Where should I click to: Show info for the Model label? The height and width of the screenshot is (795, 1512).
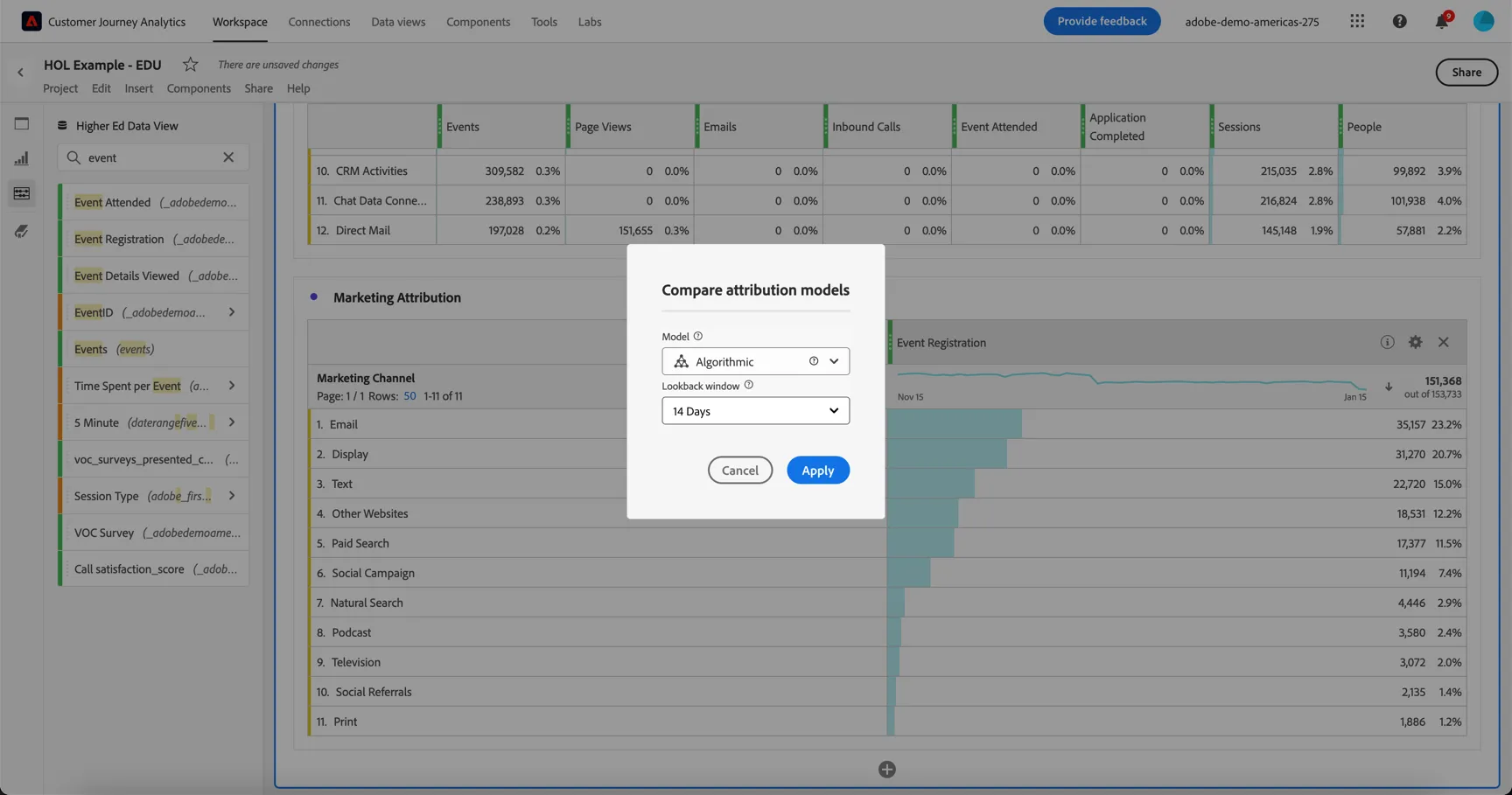698,336
